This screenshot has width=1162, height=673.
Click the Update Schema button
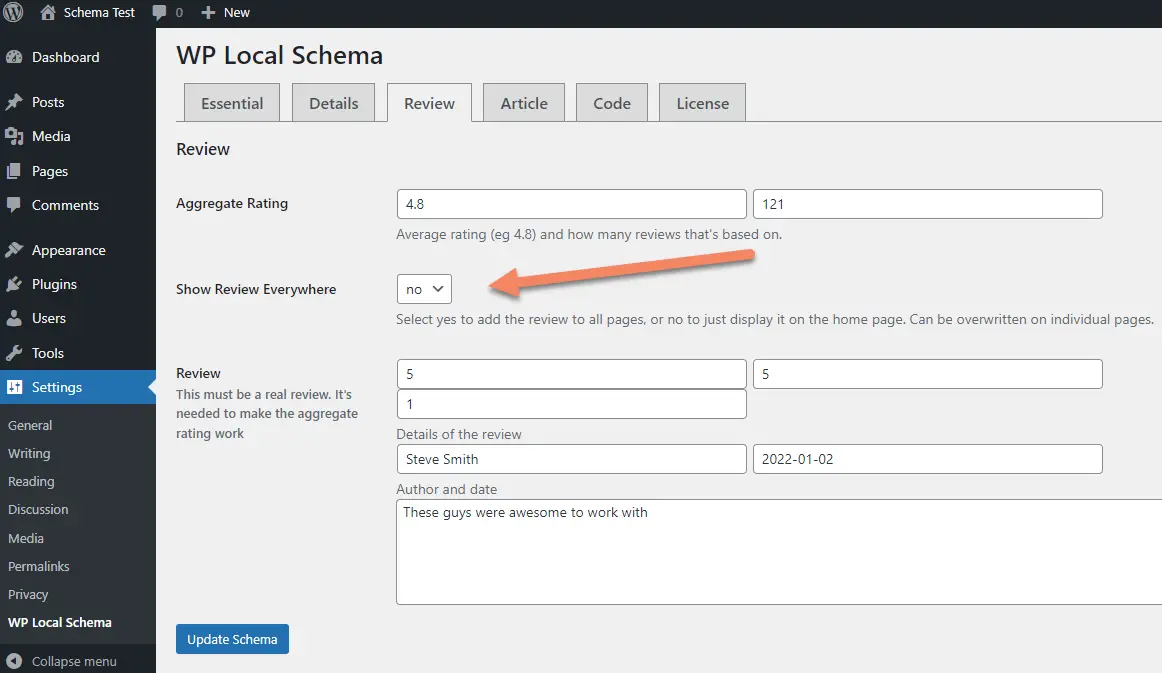click(232, 638)
